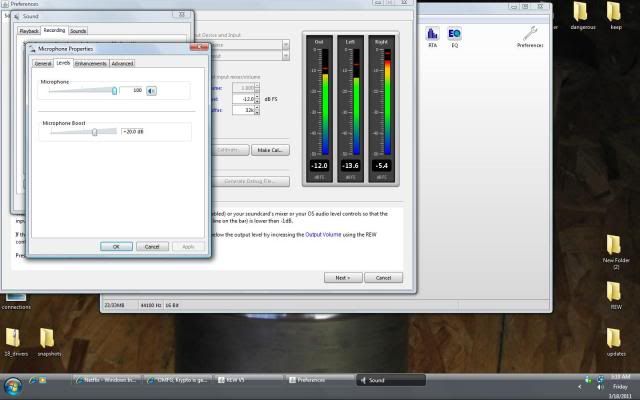Click the greyed Apply button

188,247
